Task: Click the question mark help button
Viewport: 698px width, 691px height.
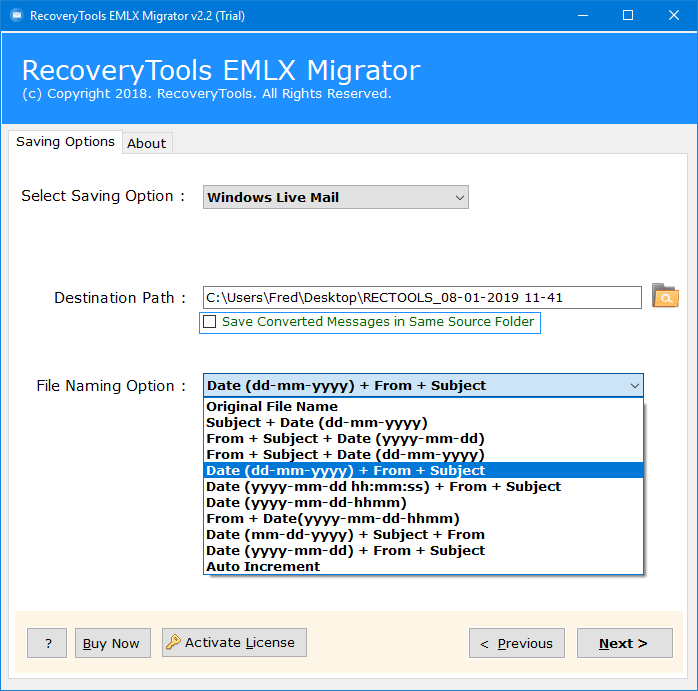Action: [47, 643]
